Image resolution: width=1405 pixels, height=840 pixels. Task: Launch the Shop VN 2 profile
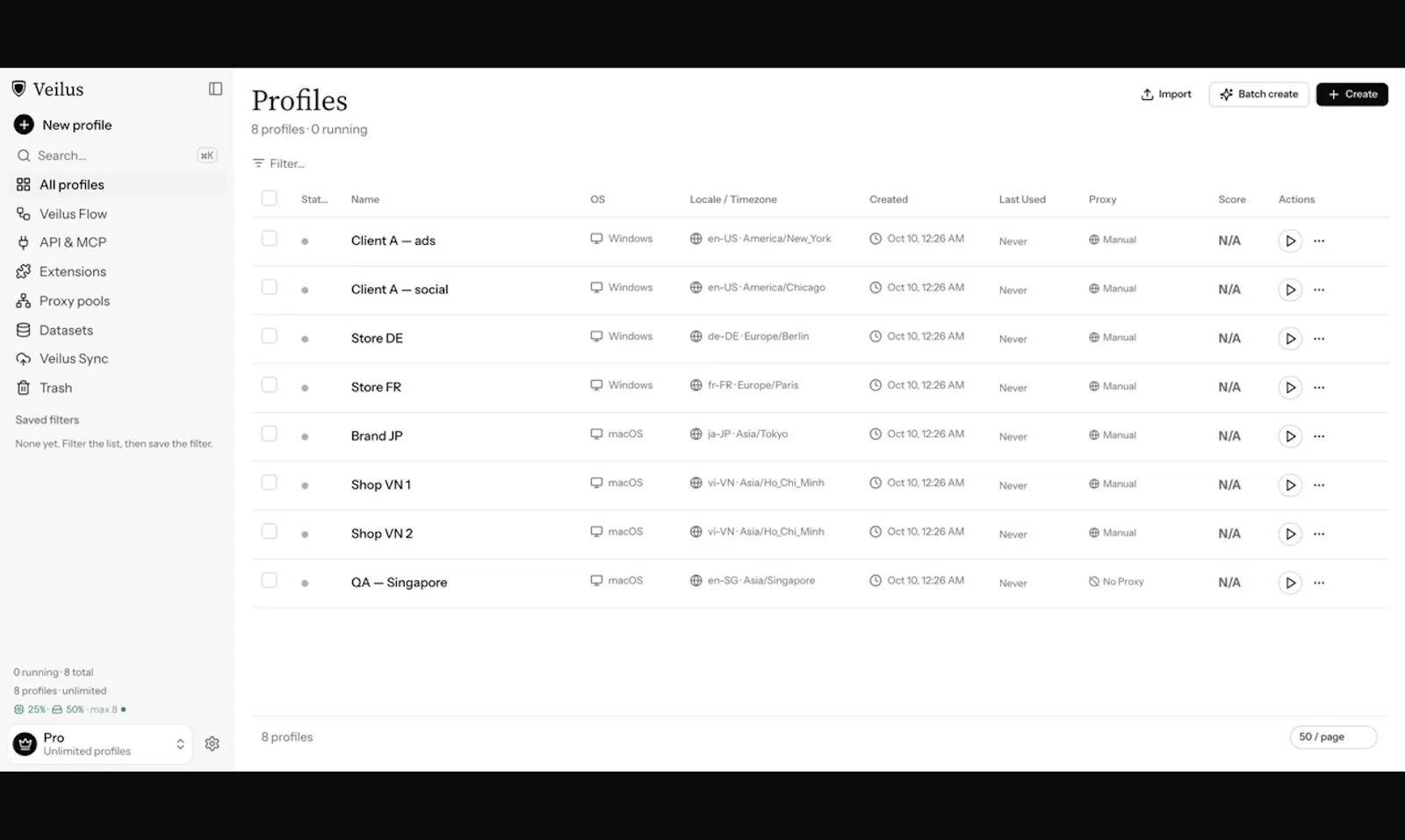click(x=1289, y=534)
